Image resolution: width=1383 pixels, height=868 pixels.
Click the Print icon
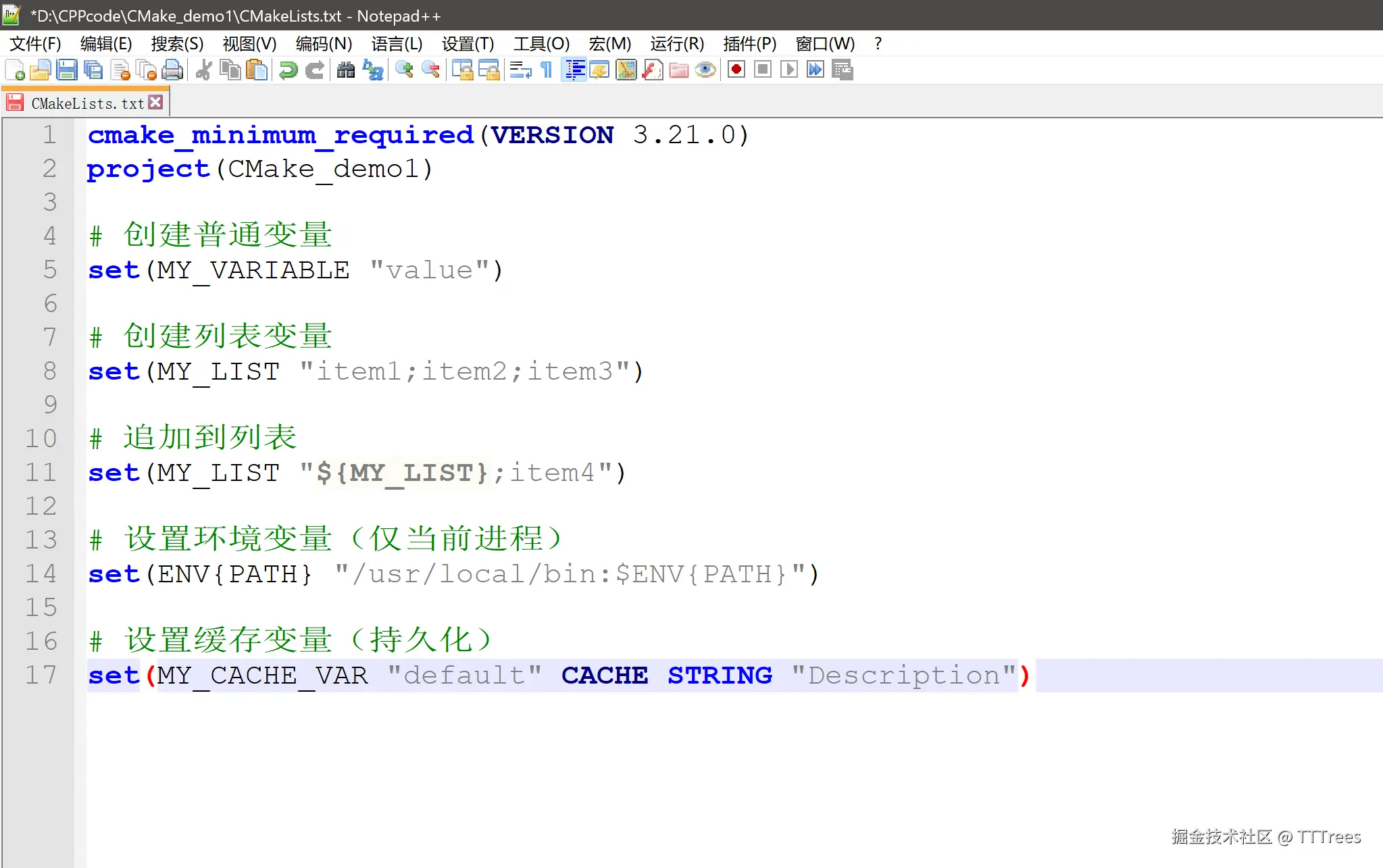pyautogui.click(x=173, y=70)
